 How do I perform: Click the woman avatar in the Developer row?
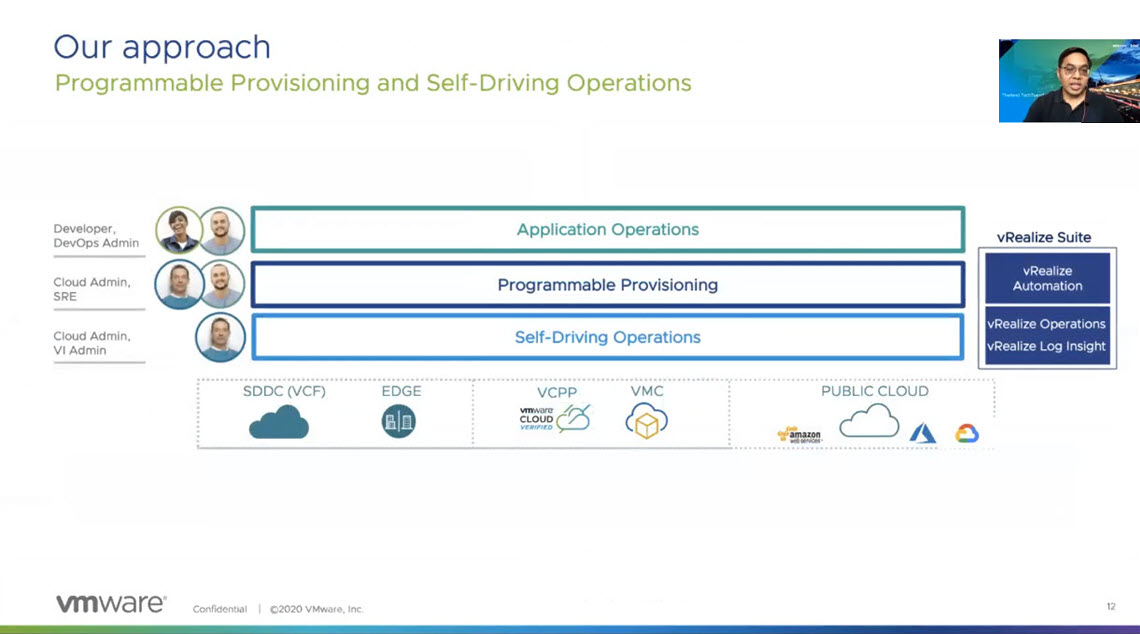tap(178, 230)
